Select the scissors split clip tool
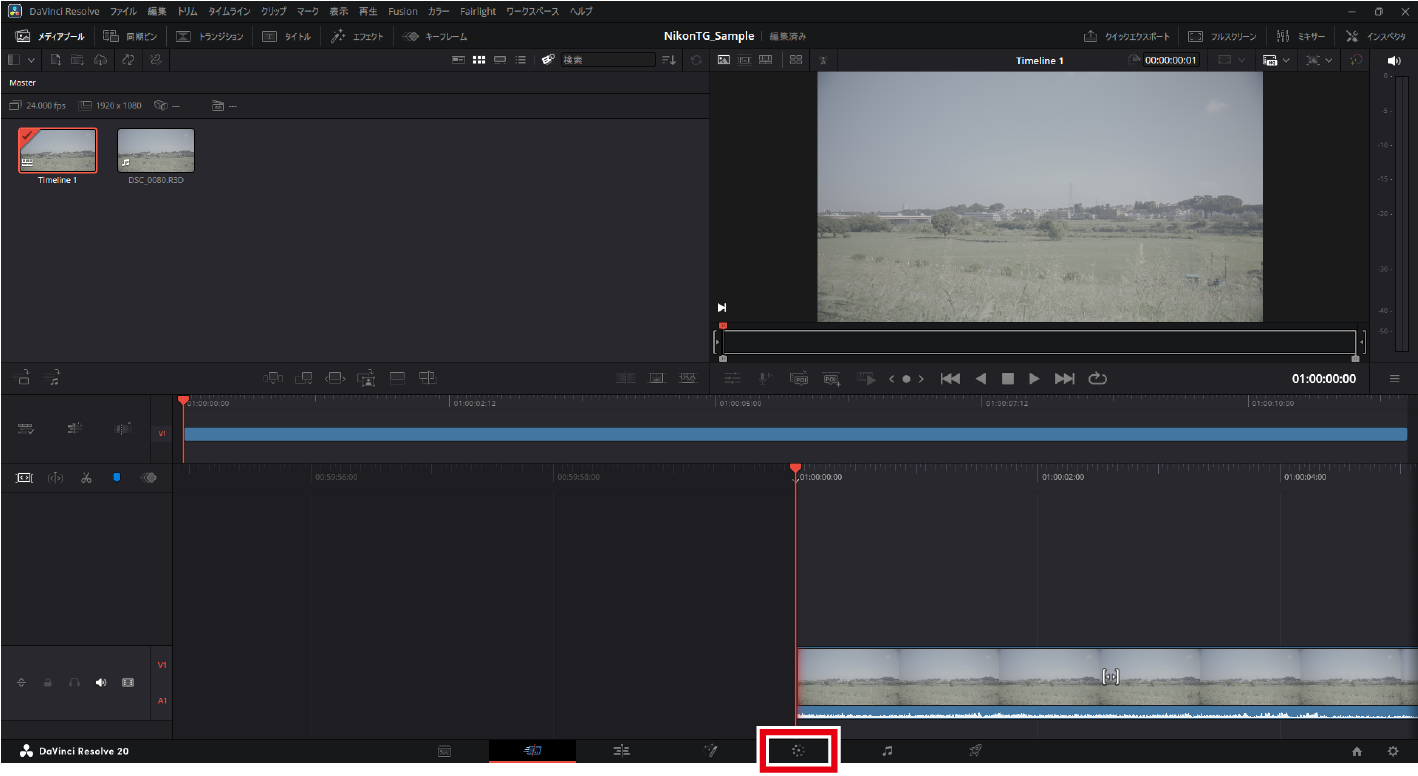Image resolution: width=1418 pixels, height=776 pixels. [87, 478]
